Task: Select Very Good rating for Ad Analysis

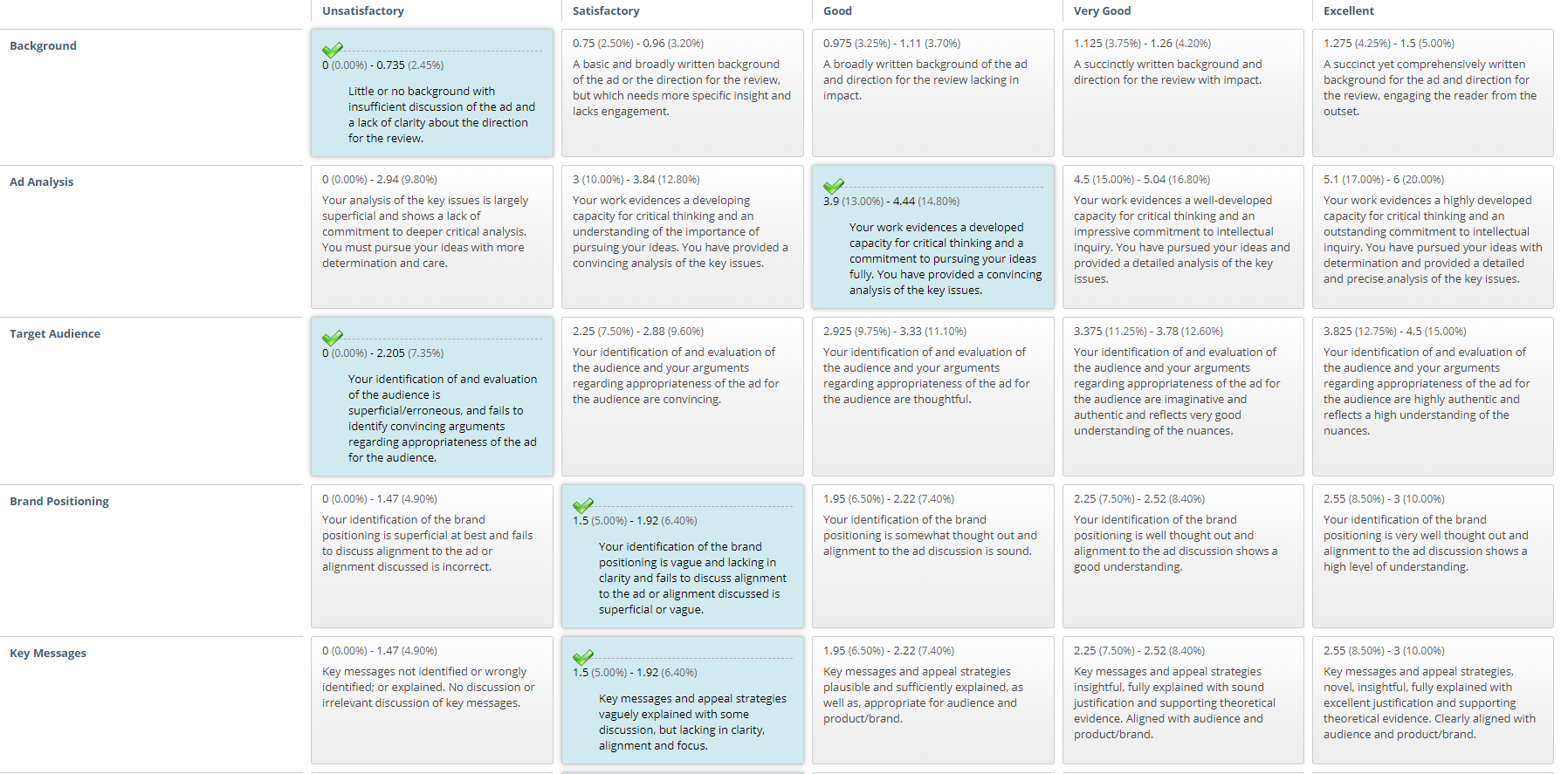Action: (x=1182, y=237)
